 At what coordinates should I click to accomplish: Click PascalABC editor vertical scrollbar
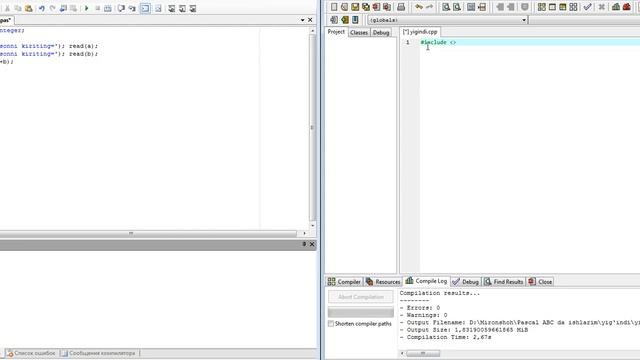pos(313,127)
